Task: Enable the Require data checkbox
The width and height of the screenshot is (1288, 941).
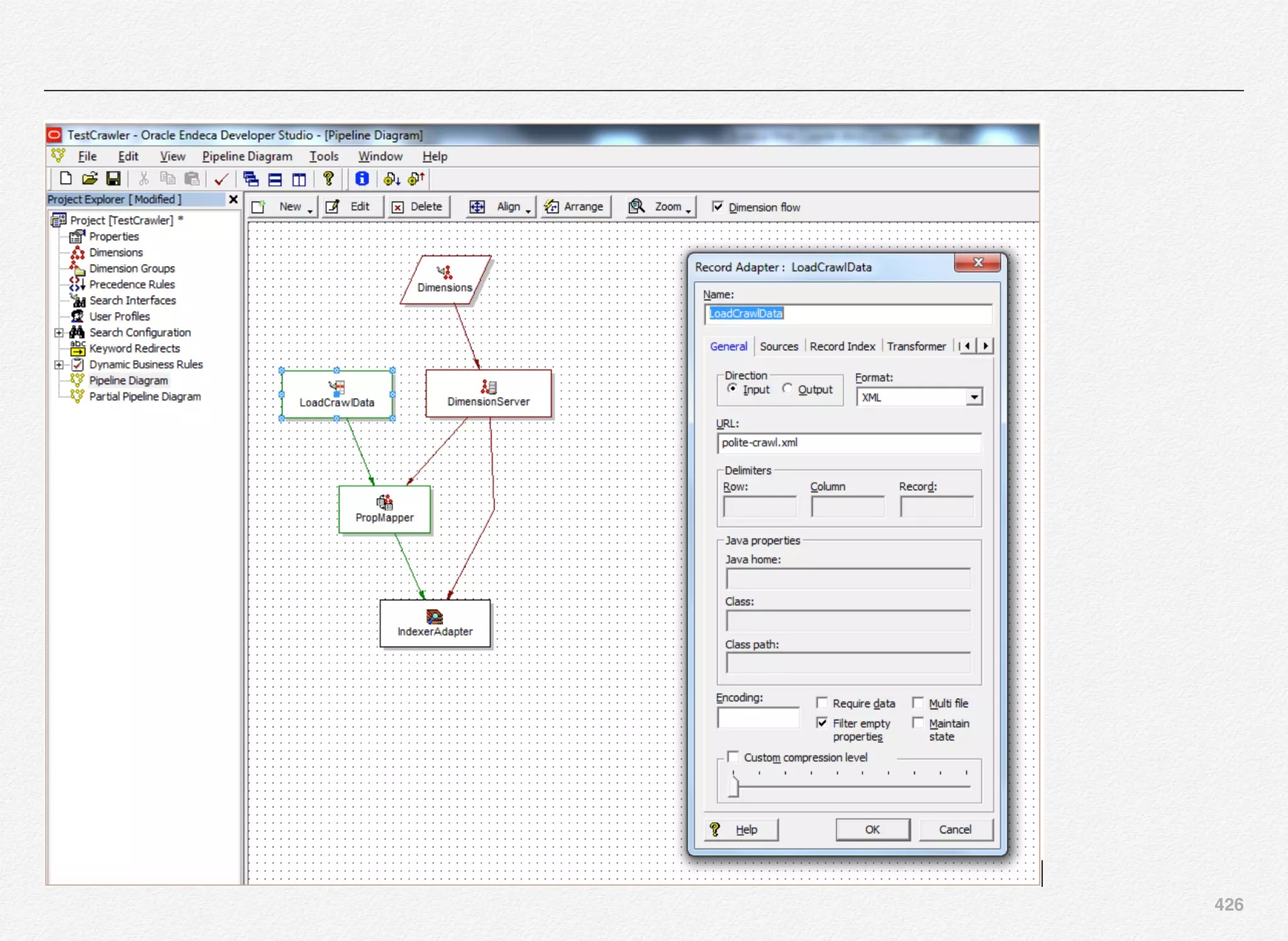Action: pos(822,703)
